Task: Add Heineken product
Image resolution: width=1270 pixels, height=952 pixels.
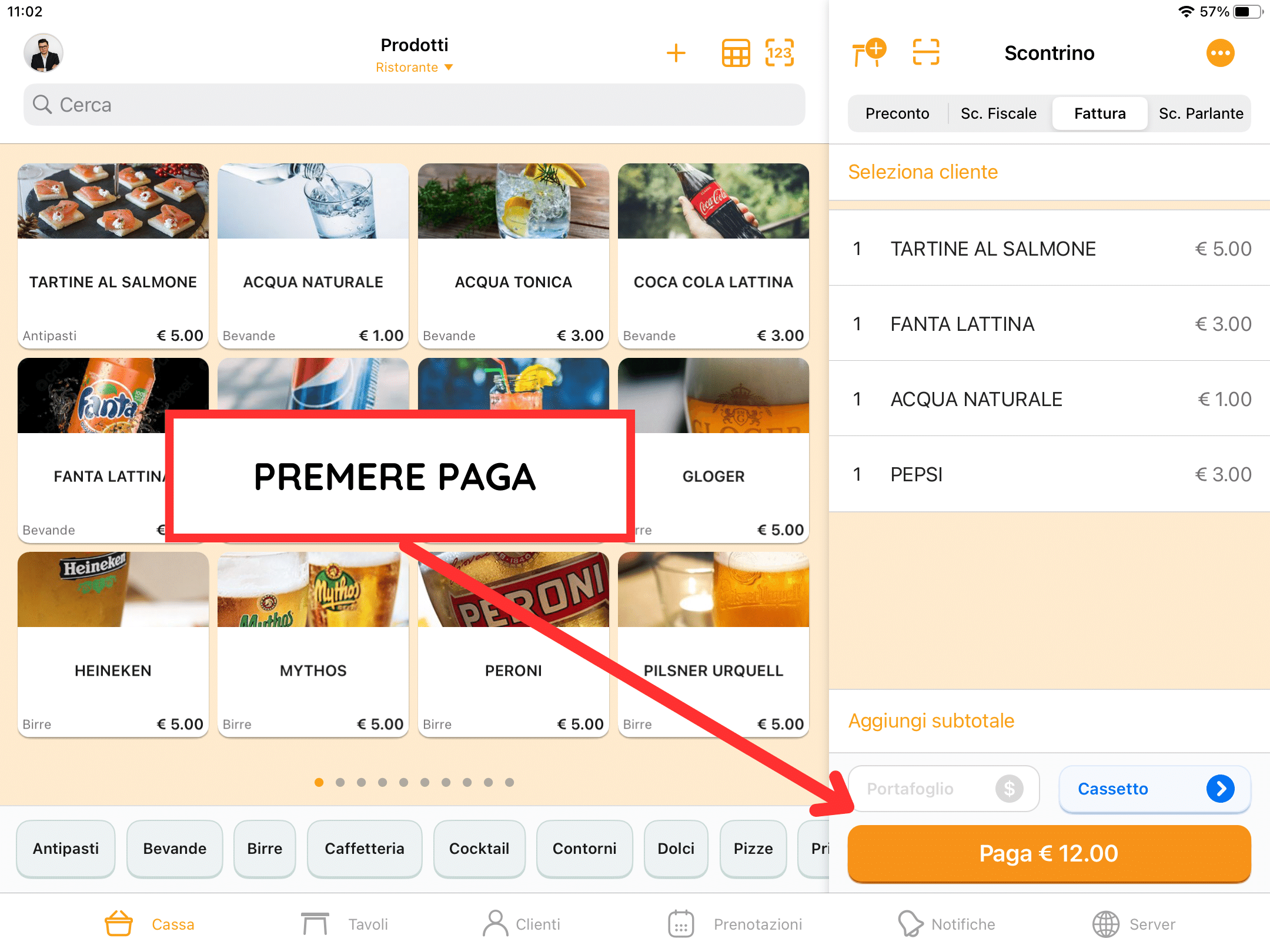Action: point(113,644)
